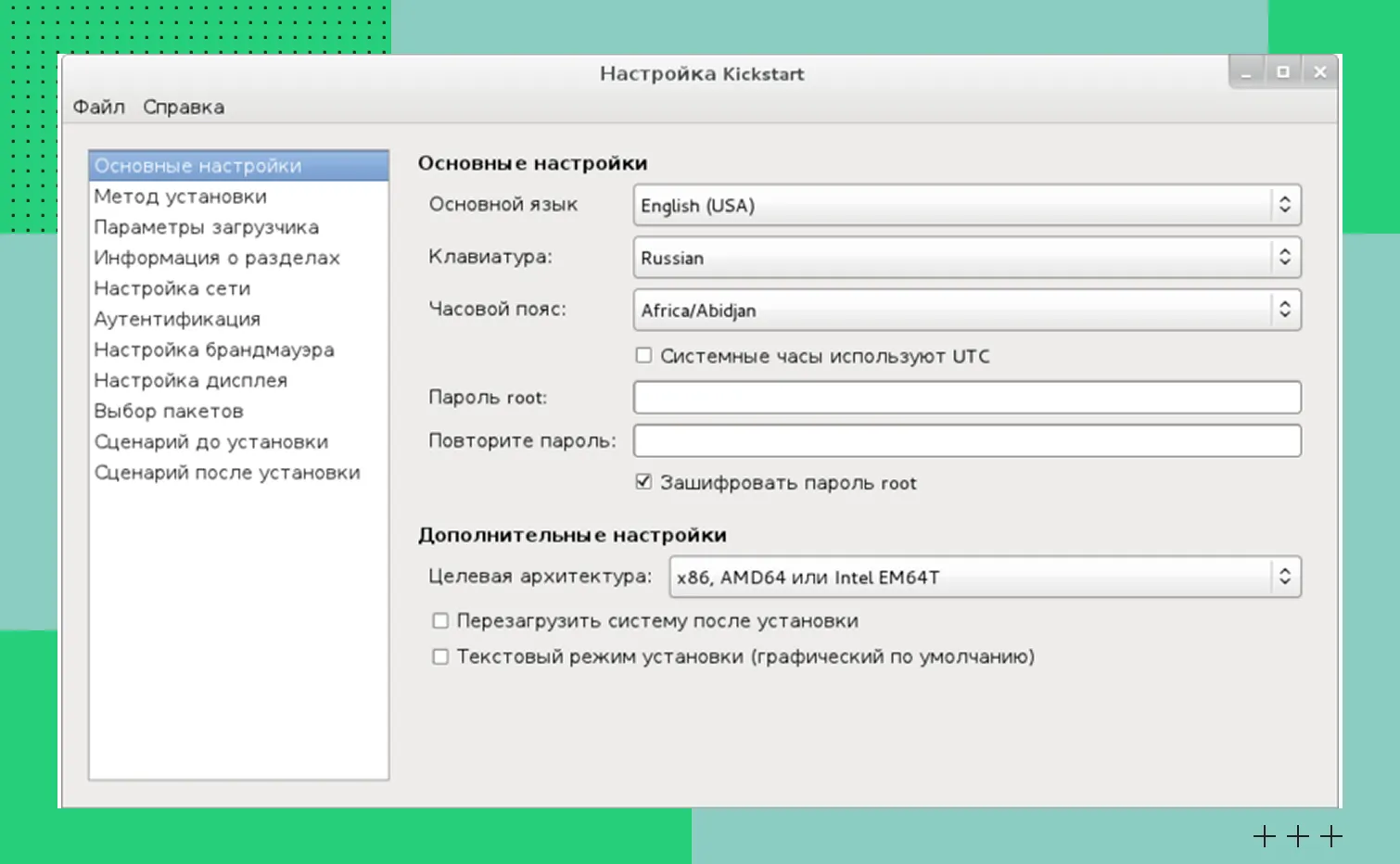Click the Пароль root input field
The image size is (1400, 864).
click(967, 398)
